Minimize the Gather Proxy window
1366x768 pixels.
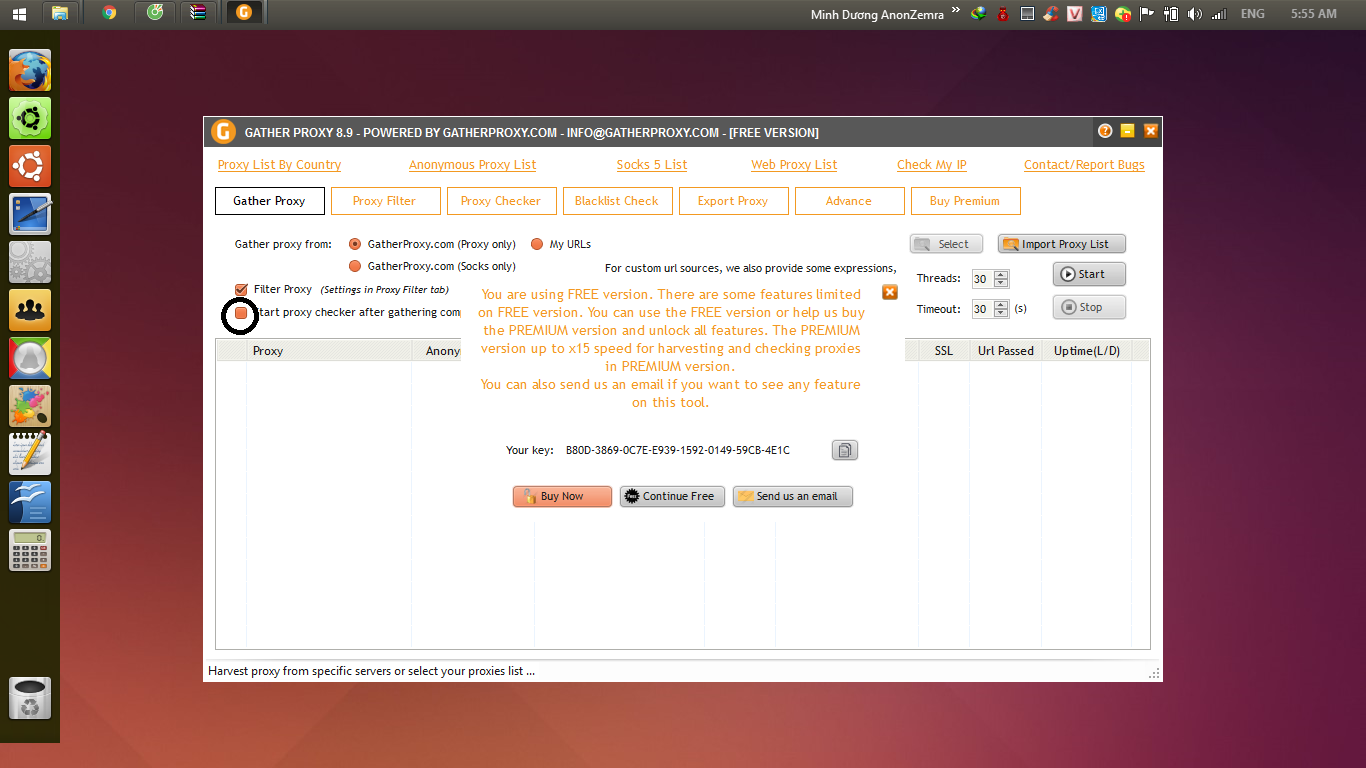[1128, 131]
